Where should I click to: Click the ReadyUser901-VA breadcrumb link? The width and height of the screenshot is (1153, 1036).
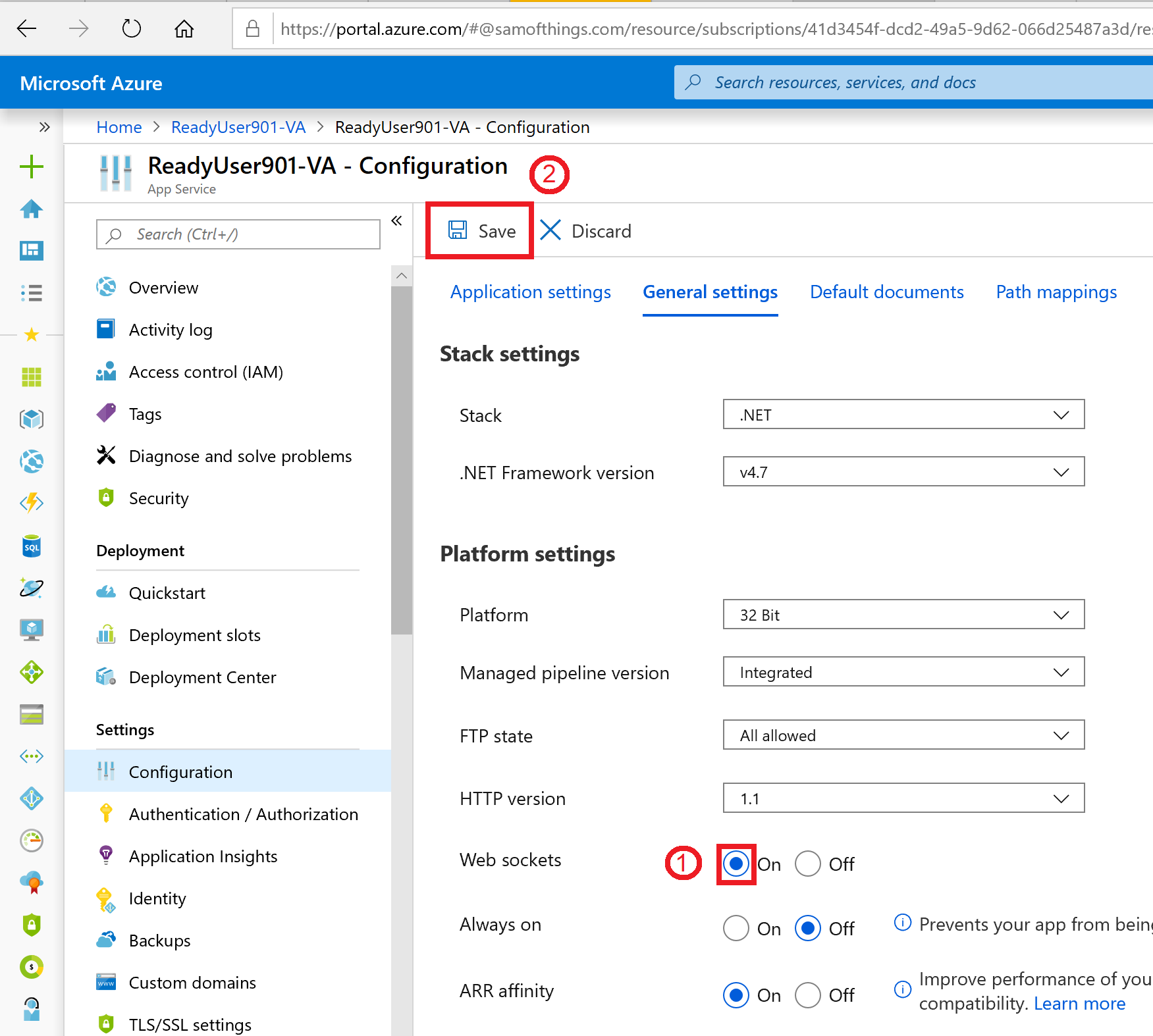click(238, 127)
